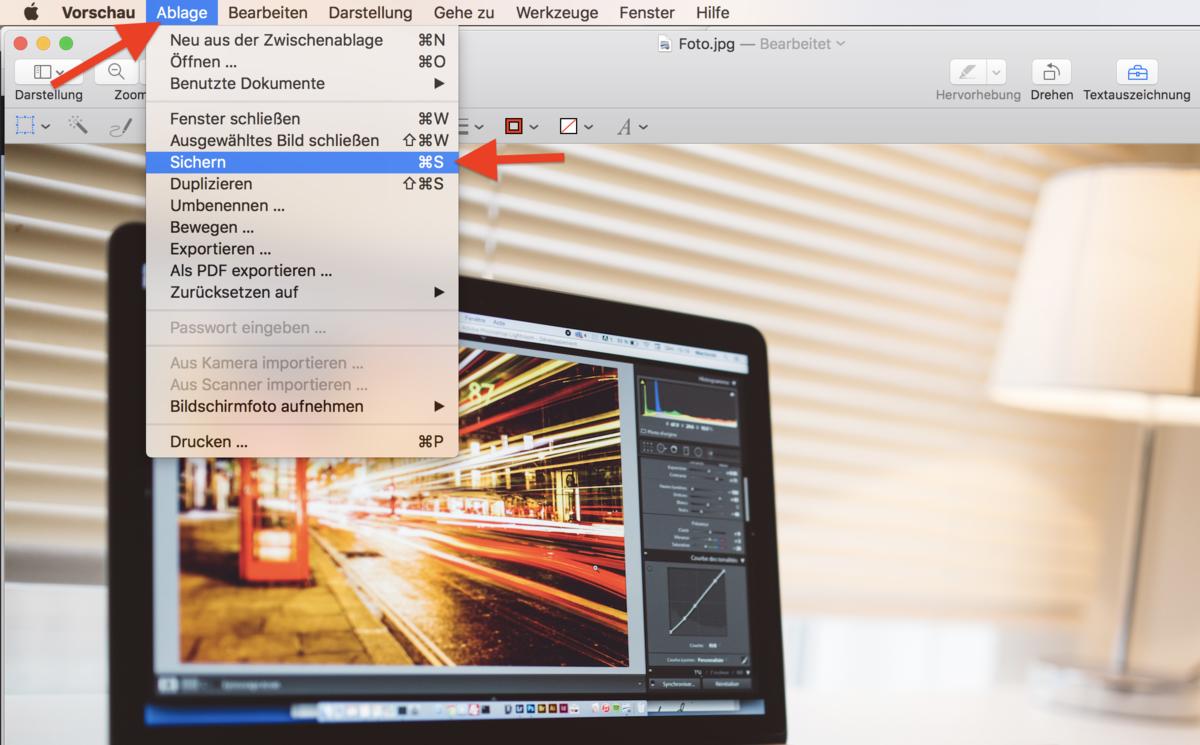
Task: Select Umbenennen ...
Action: coord(302,205)
